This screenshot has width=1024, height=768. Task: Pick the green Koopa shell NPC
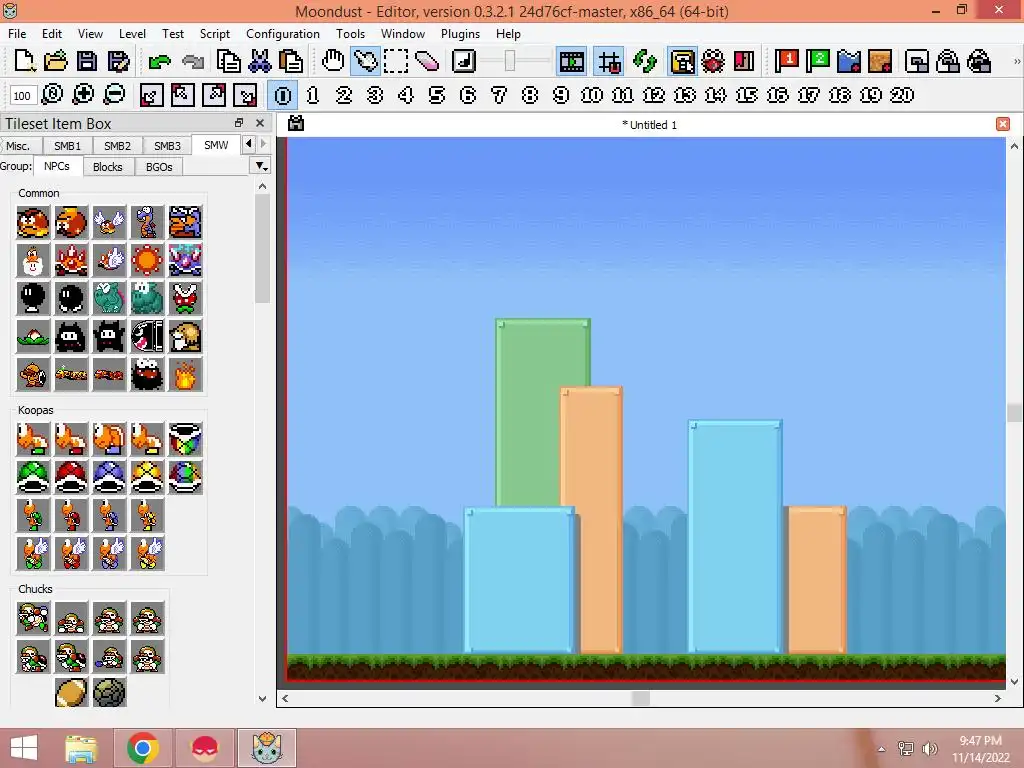pos(33,477)
